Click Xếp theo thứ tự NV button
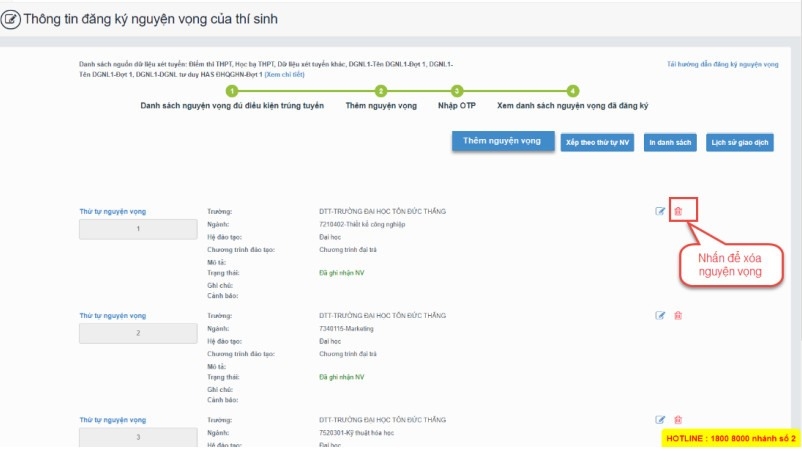This screenshot has width=802, height=464. 597,143
